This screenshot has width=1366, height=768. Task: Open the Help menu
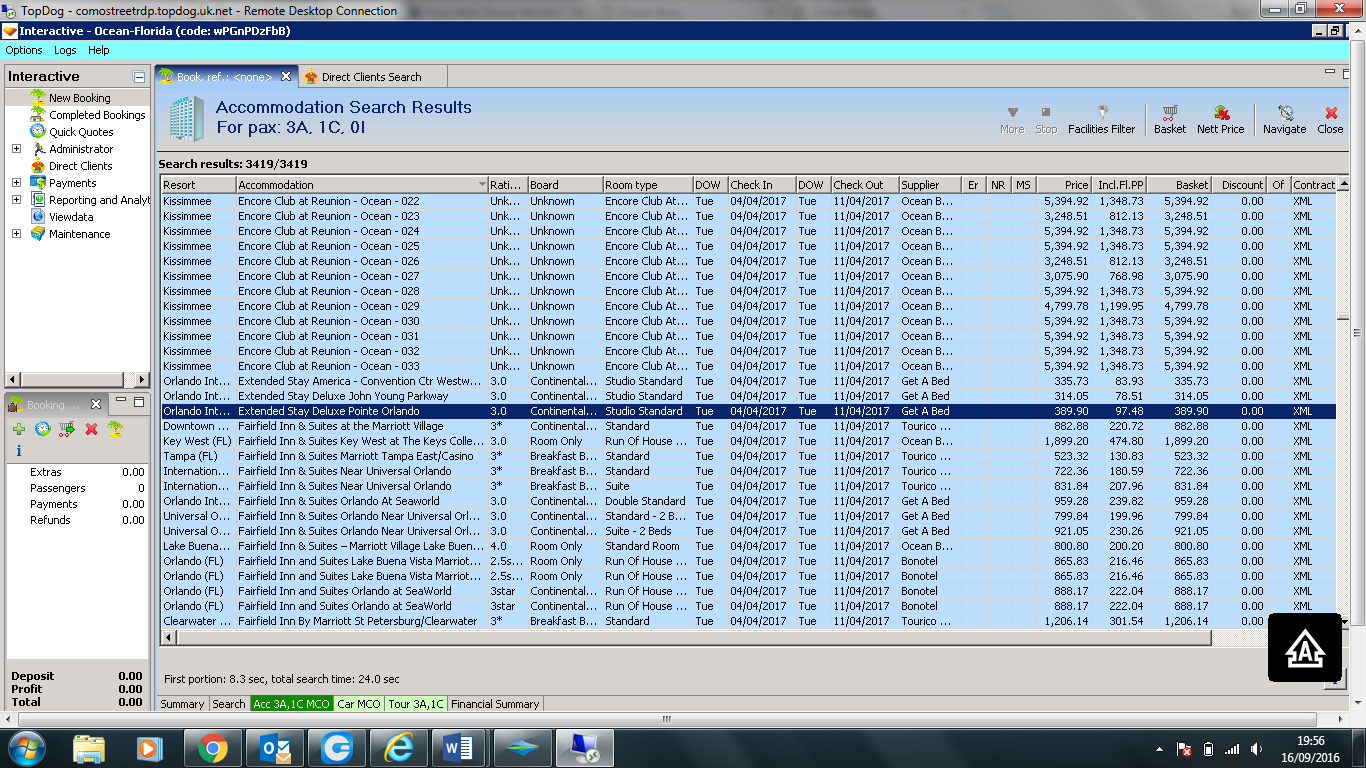(x=99, y=50)
